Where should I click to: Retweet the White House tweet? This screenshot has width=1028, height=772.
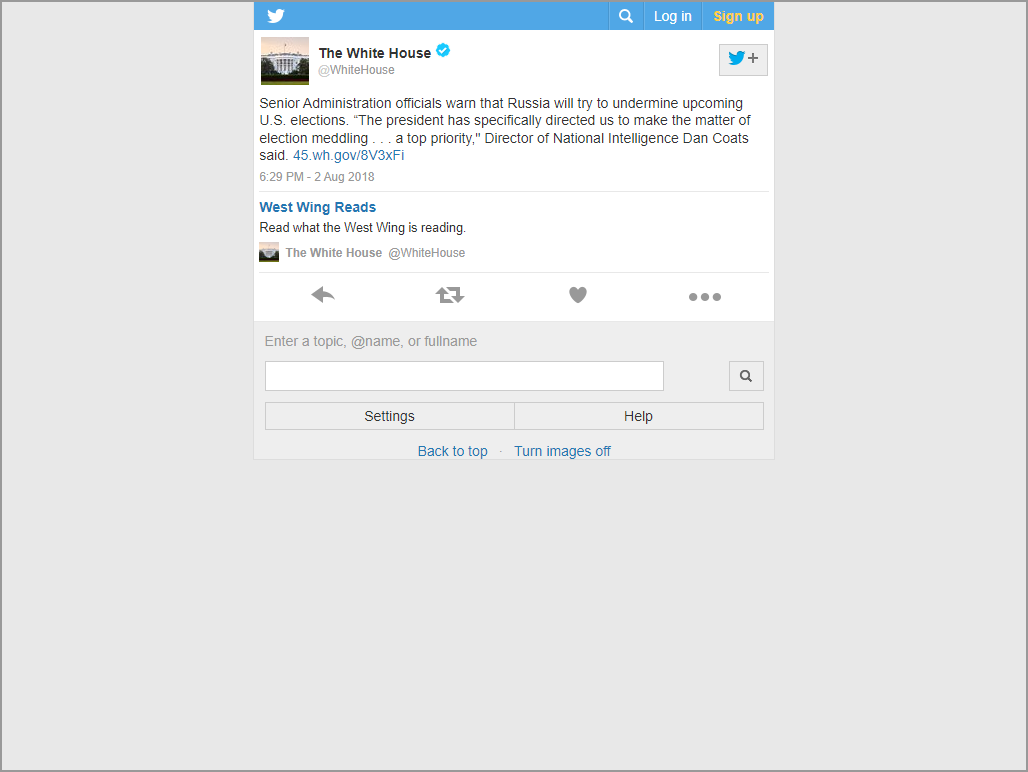[x=450, y=296]
